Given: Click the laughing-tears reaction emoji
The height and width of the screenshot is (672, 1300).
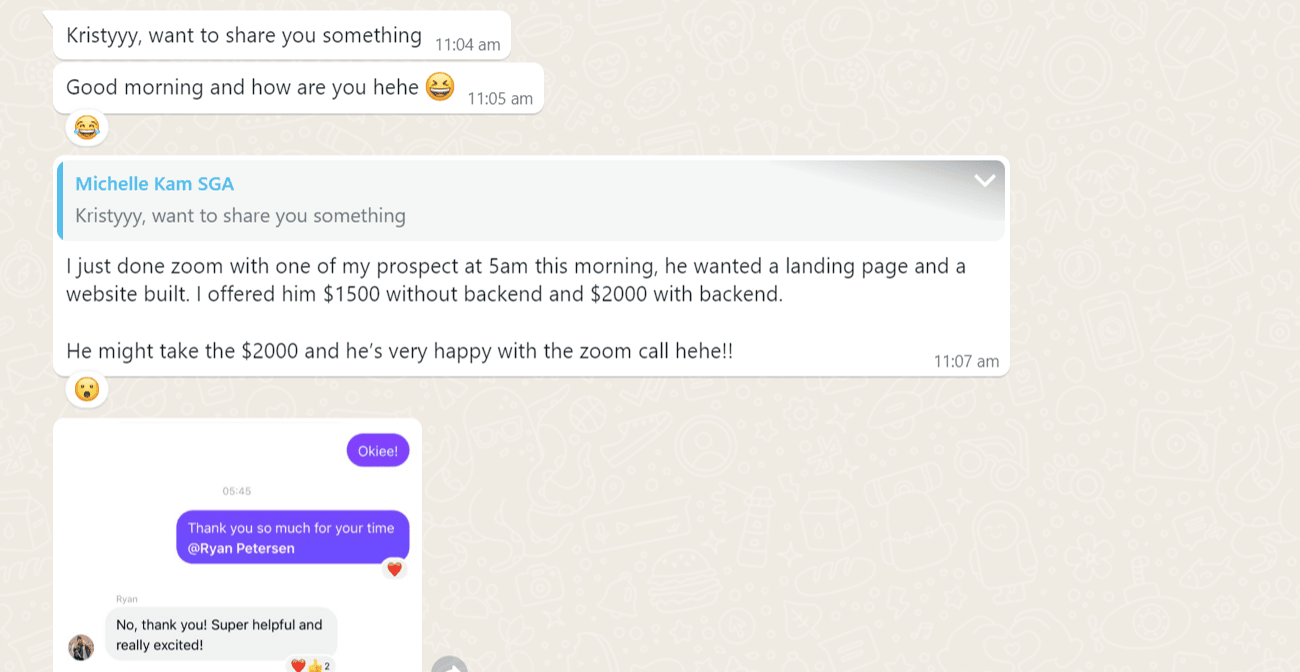Looking at the screenshot, I should (87, 128).
